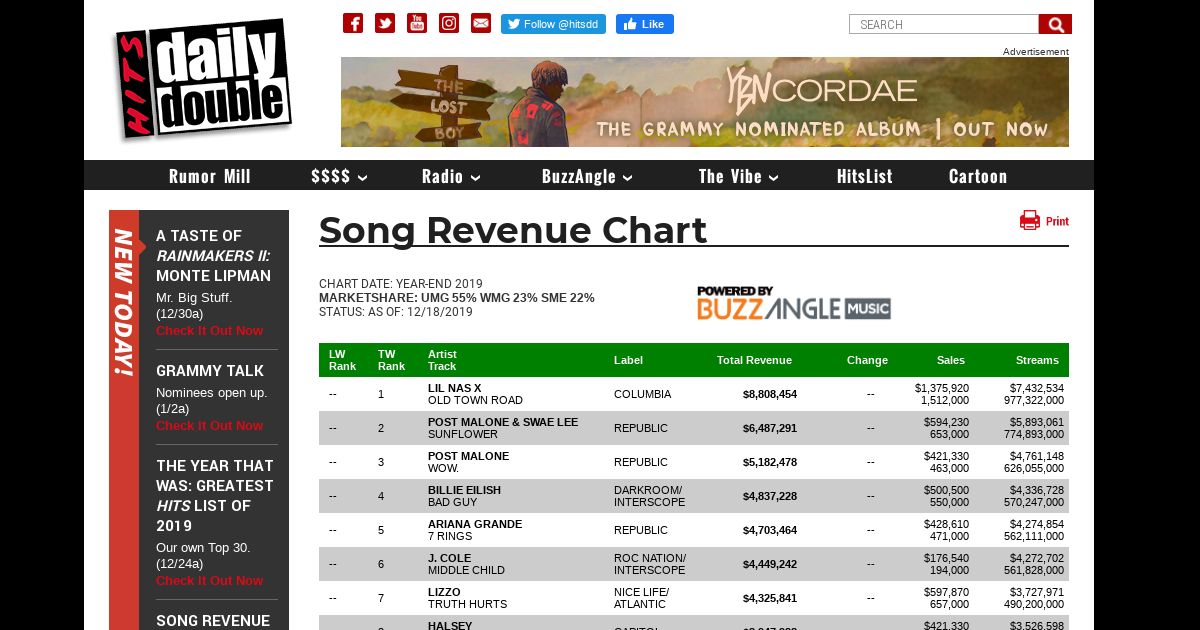The width and height of the screenshot is (1200, 630).
Task: Expand the Radio dropdown menu
Action: pos(451,176)
